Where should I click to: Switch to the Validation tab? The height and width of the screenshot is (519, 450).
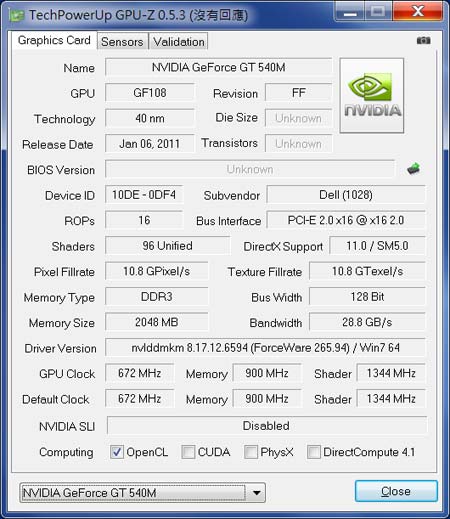(179, 42)
